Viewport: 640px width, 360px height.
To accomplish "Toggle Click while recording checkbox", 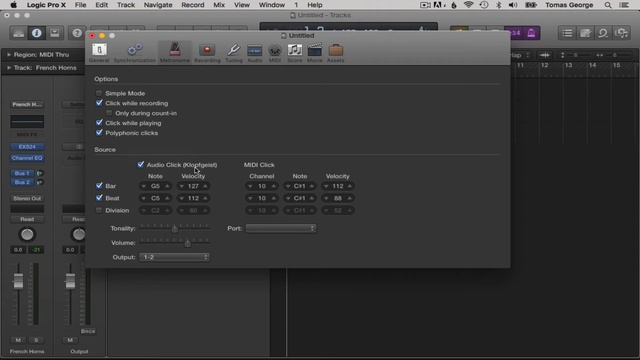I will (x=99, y=103).
